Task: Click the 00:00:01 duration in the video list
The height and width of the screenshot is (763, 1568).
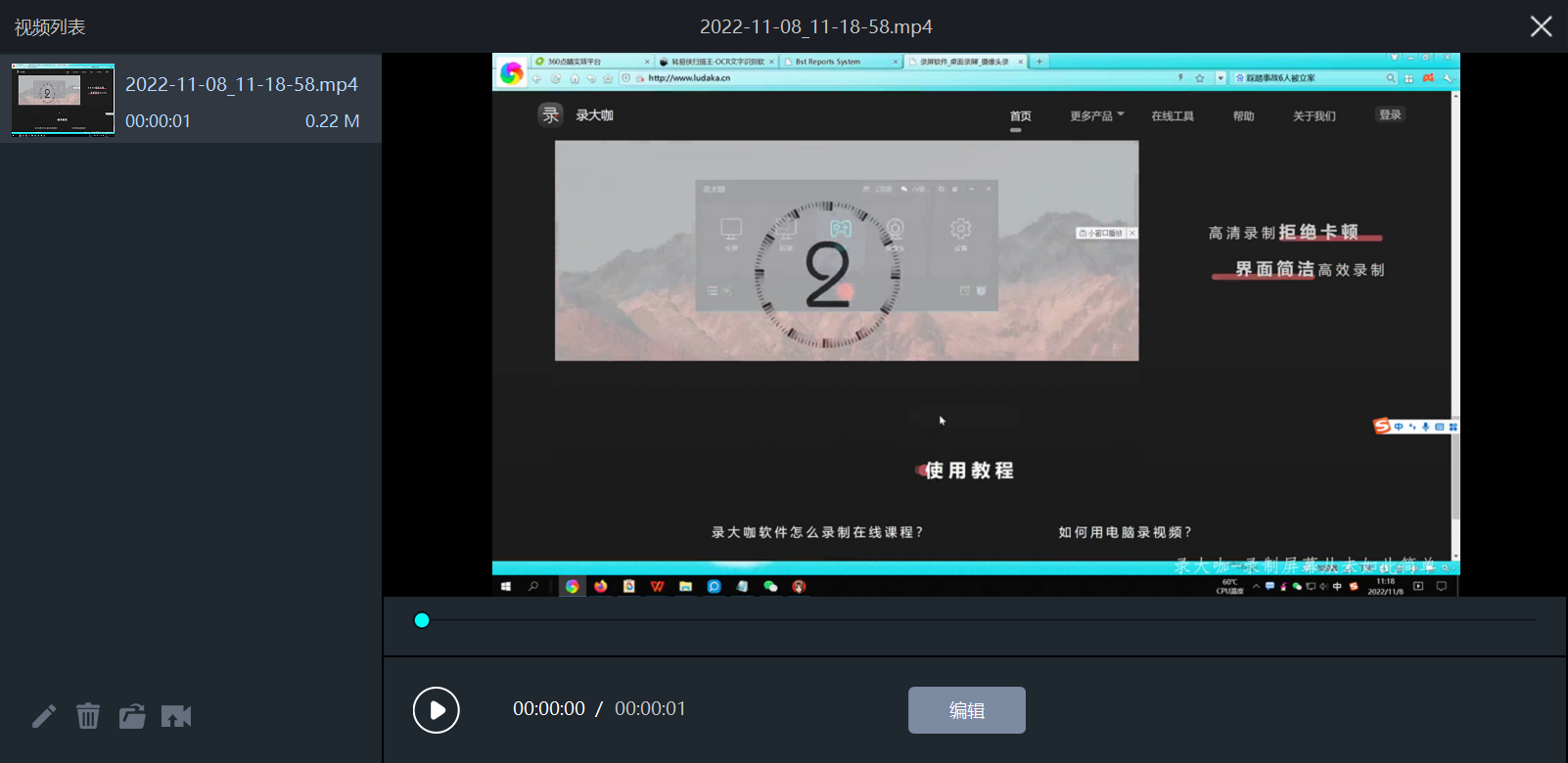Action: 159,121
